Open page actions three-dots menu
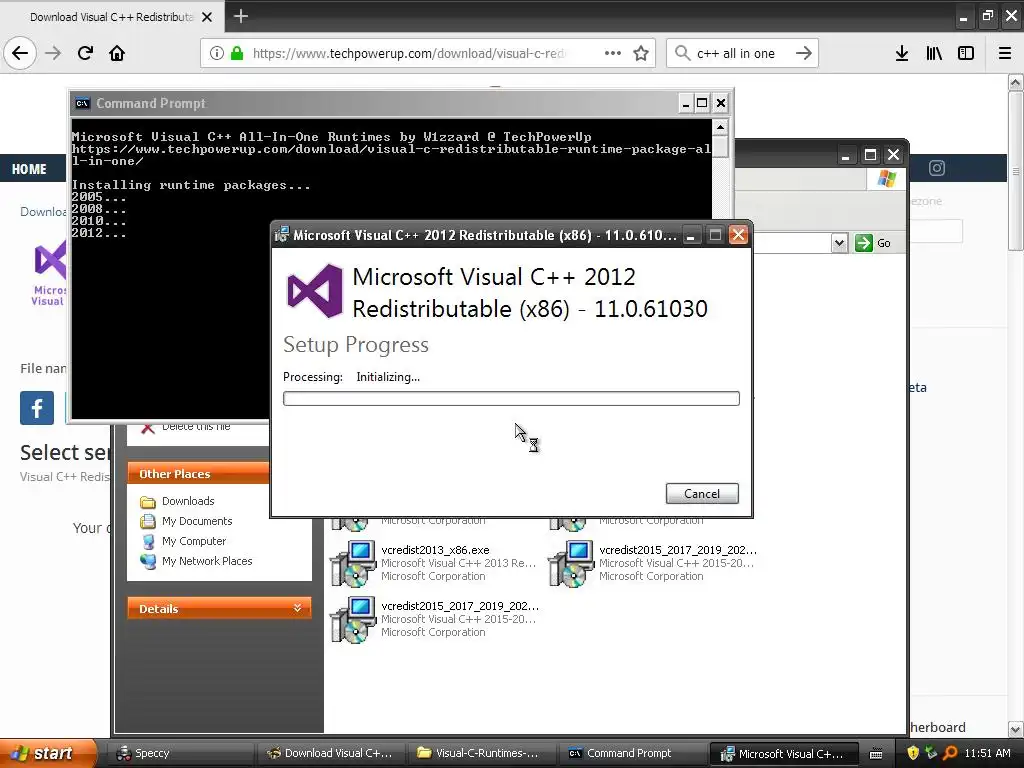1024x768 pixels. [x=613, y=53]
